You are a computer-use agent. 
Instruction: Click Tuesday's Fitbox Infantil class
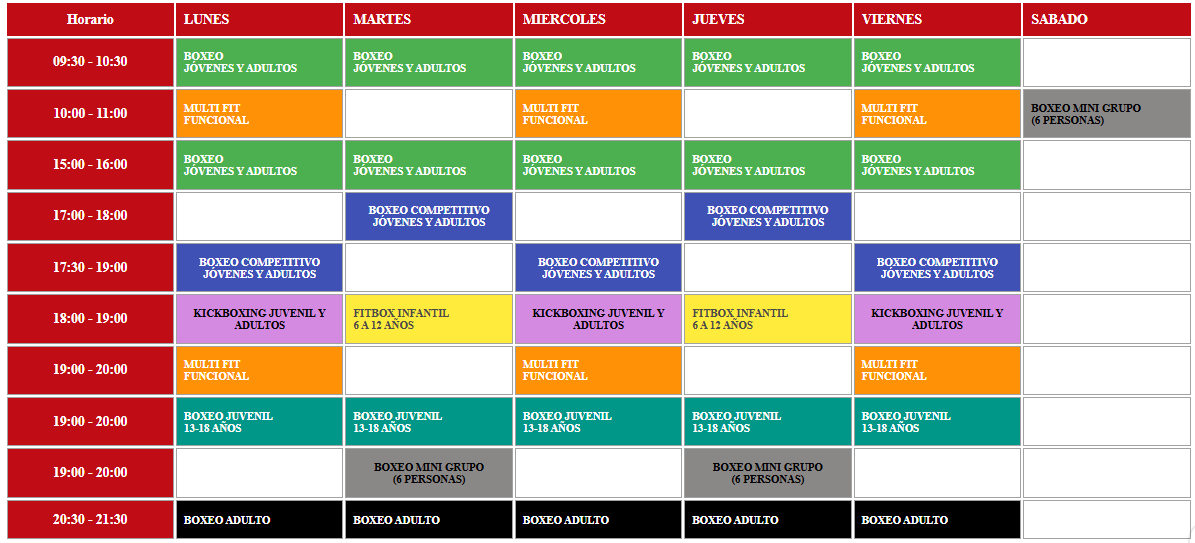pyautogui.click(x=428, y=319)
